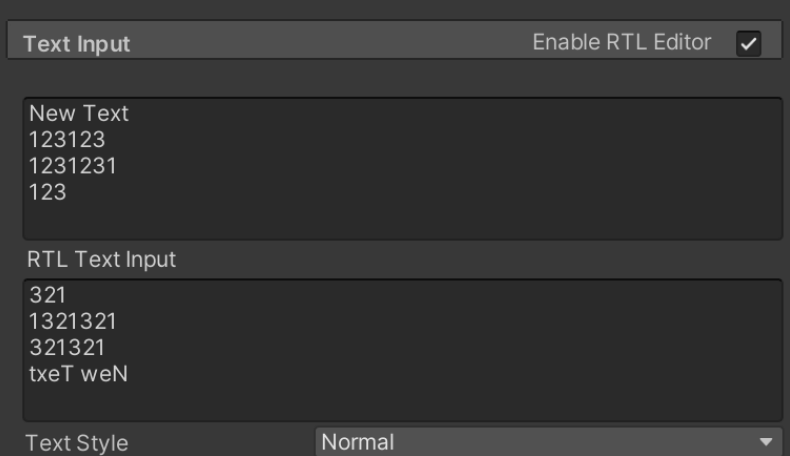Click the 'txeT weN' reversed text line
This screenshot has width=790, height=456.
click(x=79, y=374)
